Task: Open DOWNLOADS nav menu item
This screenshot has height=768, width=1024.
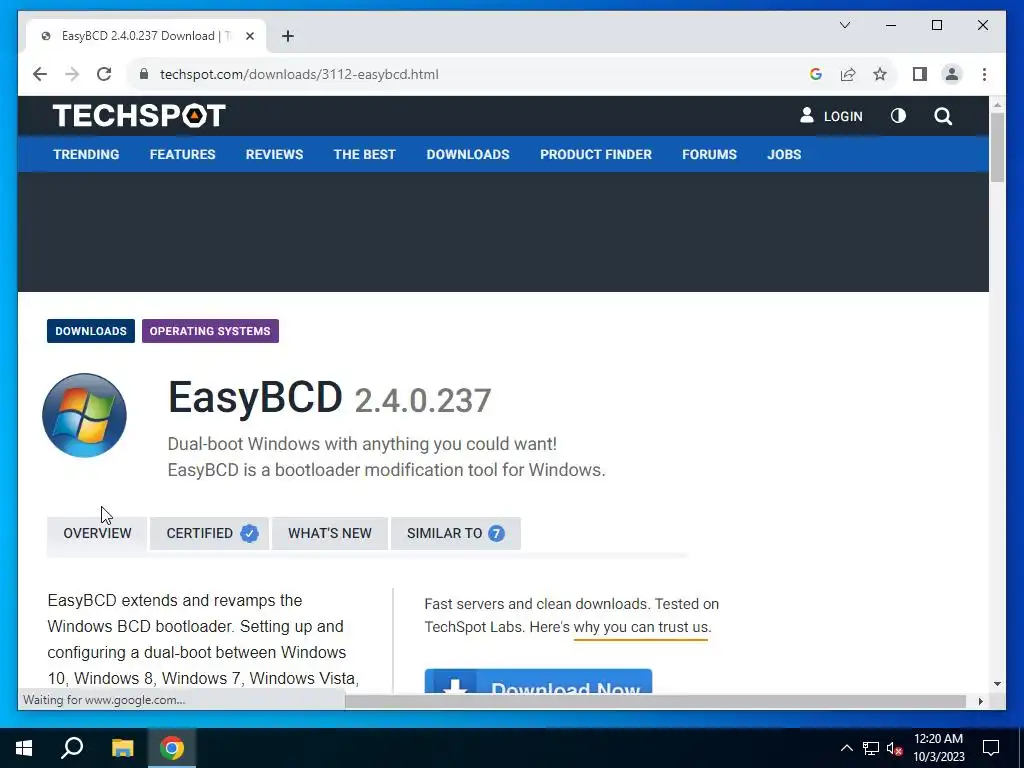Action: pyautogui.click(x=468, y=155)
